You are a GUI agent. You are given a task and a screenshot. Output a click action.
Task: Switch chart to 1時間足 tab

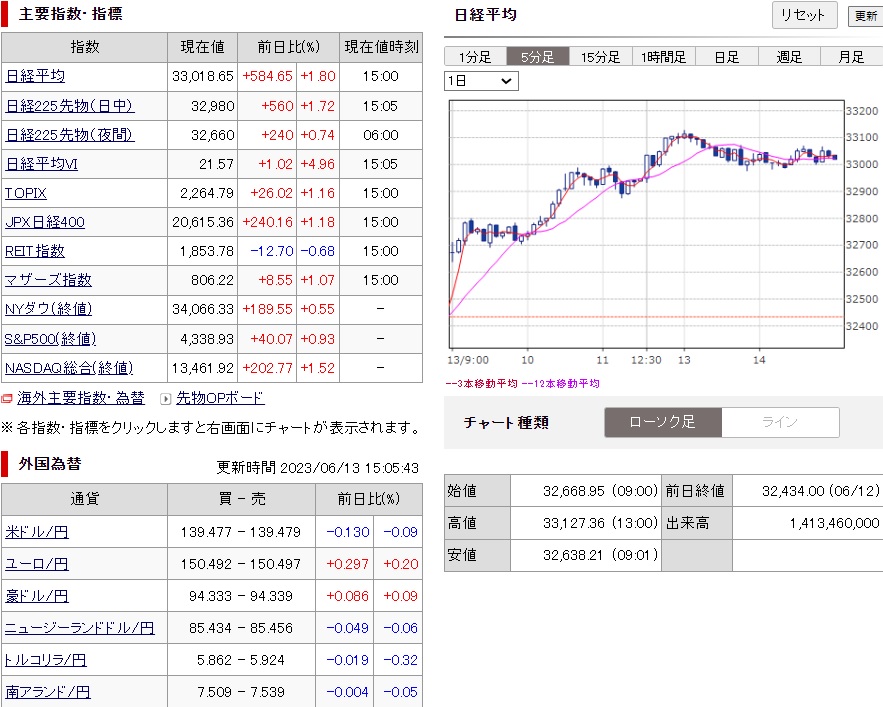tap(663, 57)
